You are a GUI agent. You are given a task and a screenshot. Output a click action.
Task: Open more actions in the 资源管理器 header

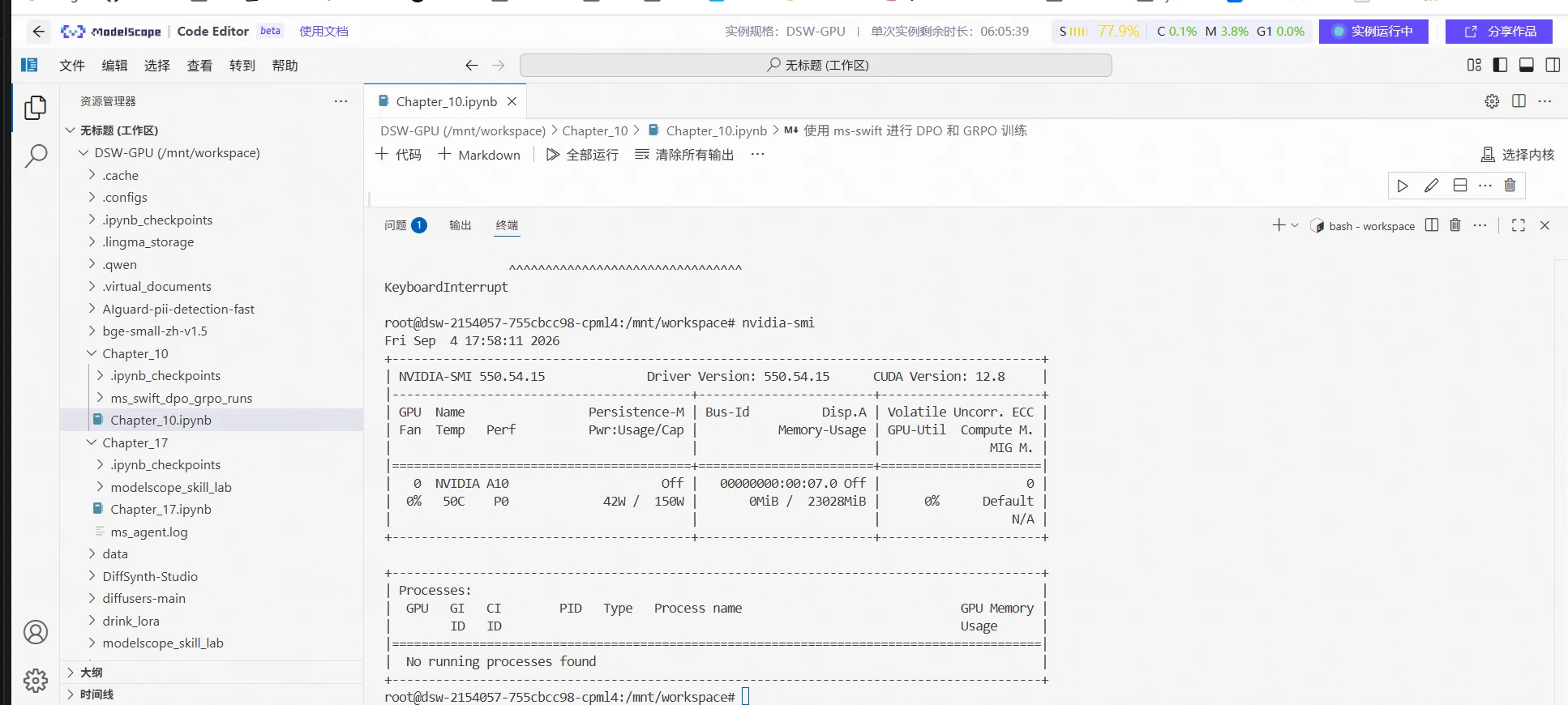pyautogui.click(x=341, y=101)
